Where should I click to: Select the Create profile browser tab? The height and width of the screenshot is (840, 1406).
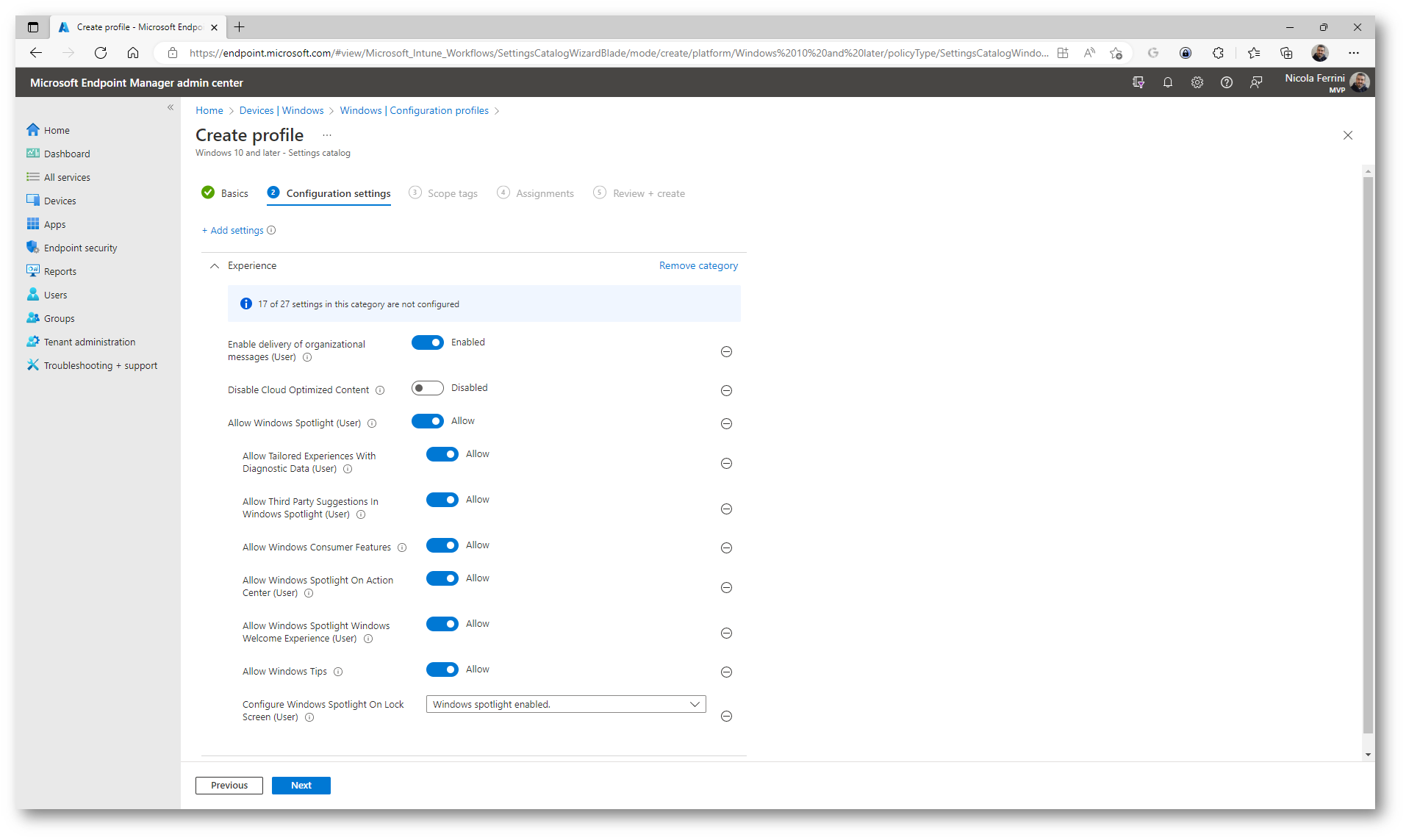pos(138,27)
